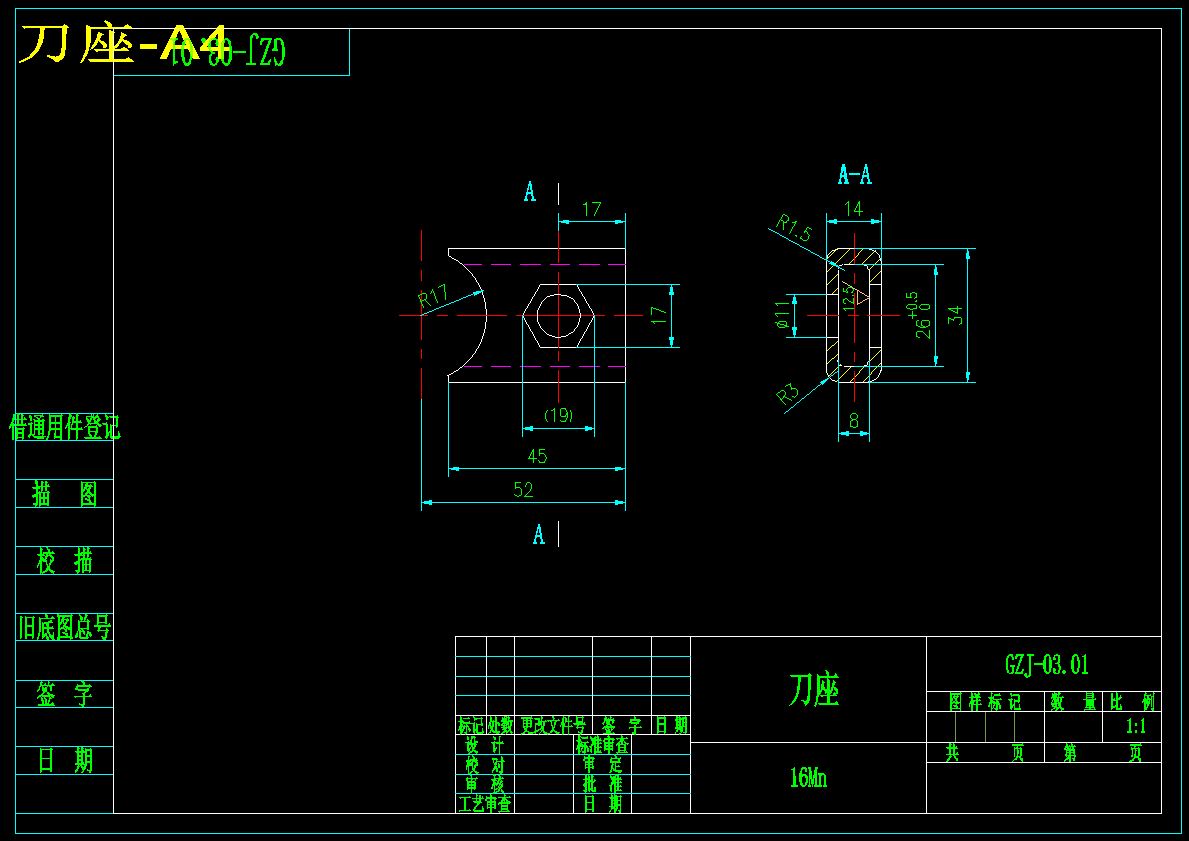Select the '借通用件登记' sidebar label
Image resolution: width=1189 pixels, height=841 pixels.
click(64, 428)
